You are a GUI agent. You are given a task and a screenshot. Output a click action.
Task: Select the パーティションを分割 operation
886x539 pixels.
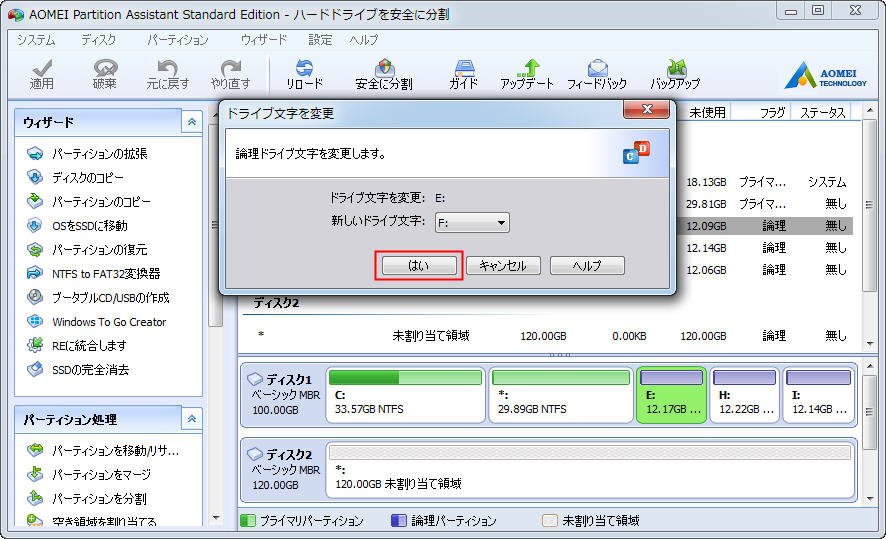[x=86, y=499]
